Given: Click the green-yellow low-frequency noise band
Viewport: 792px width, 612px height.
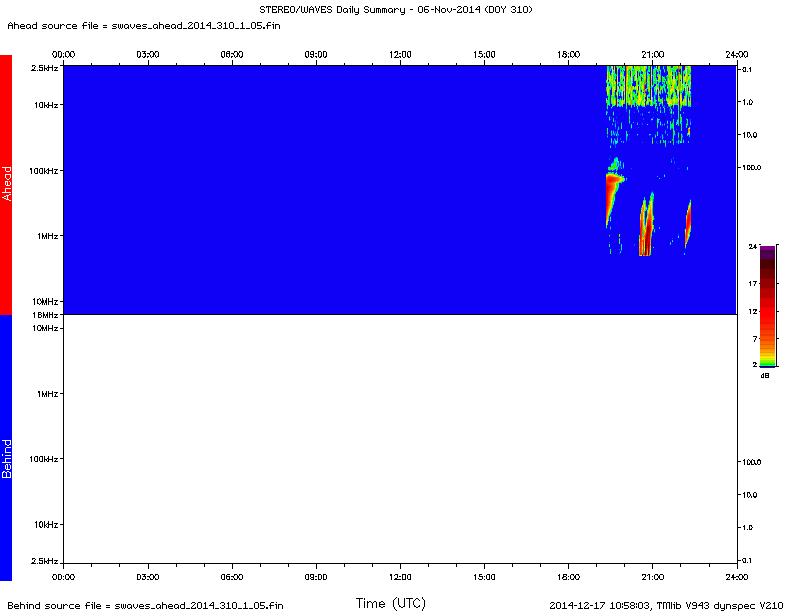Looking at the screenshot, I should tap(649, 86).
